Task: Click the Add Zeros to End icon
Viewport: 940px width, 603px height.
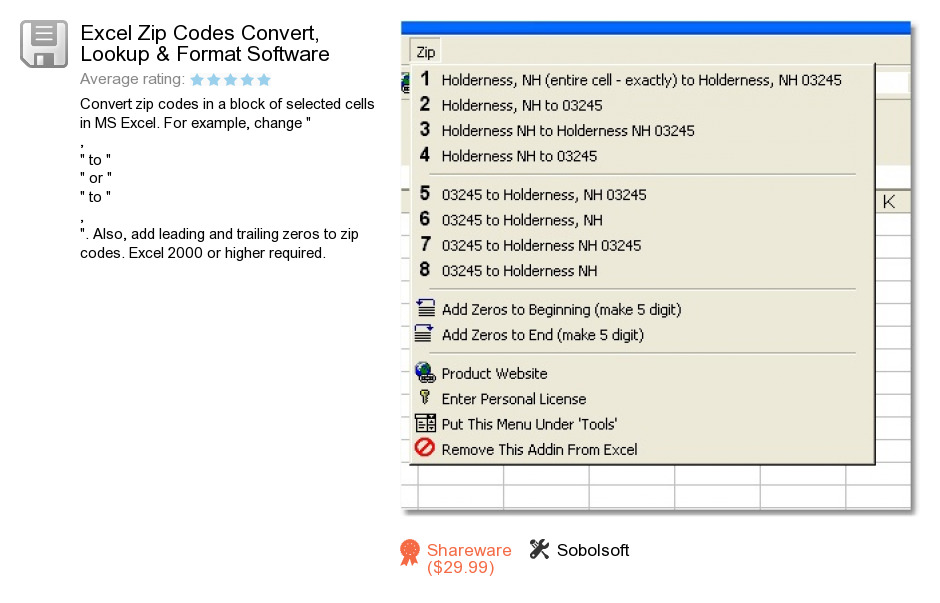Action: click(424, 334)
